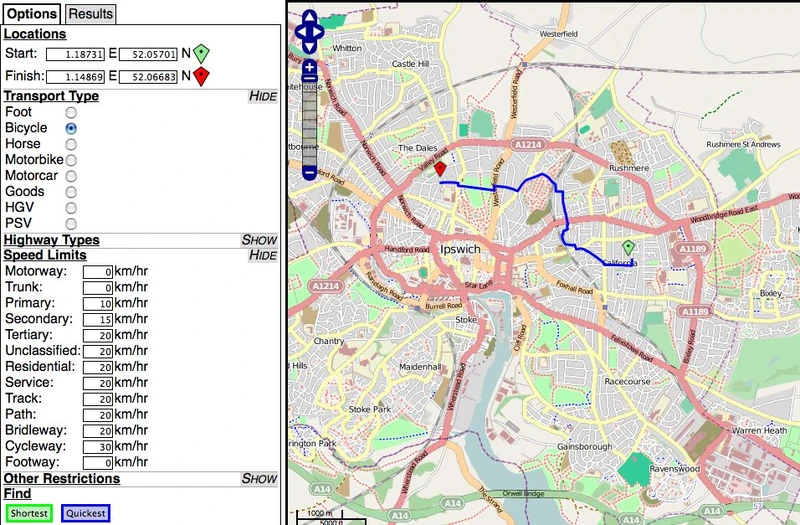Edit the Cycleway speed limit field
Screen dimensions: 800x525
[x=98, y=447]
